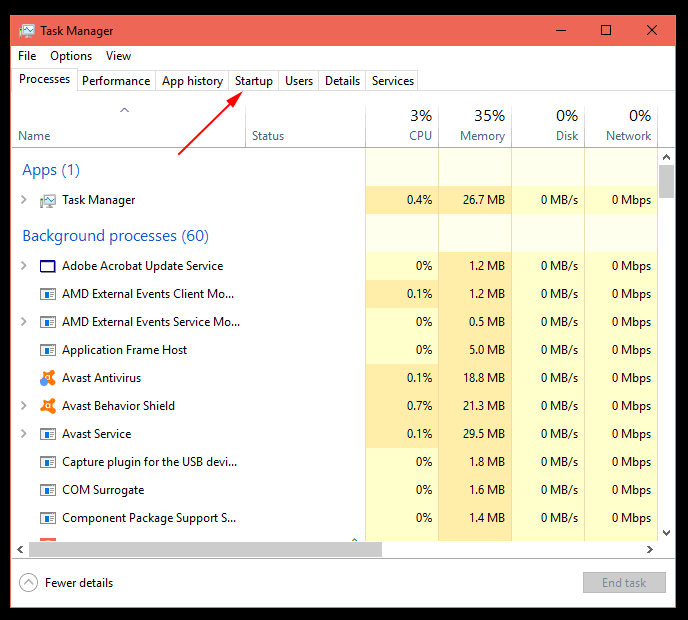688x620 pixels.
Task: Sort processes by Memory column
Action: pos(475,126)
